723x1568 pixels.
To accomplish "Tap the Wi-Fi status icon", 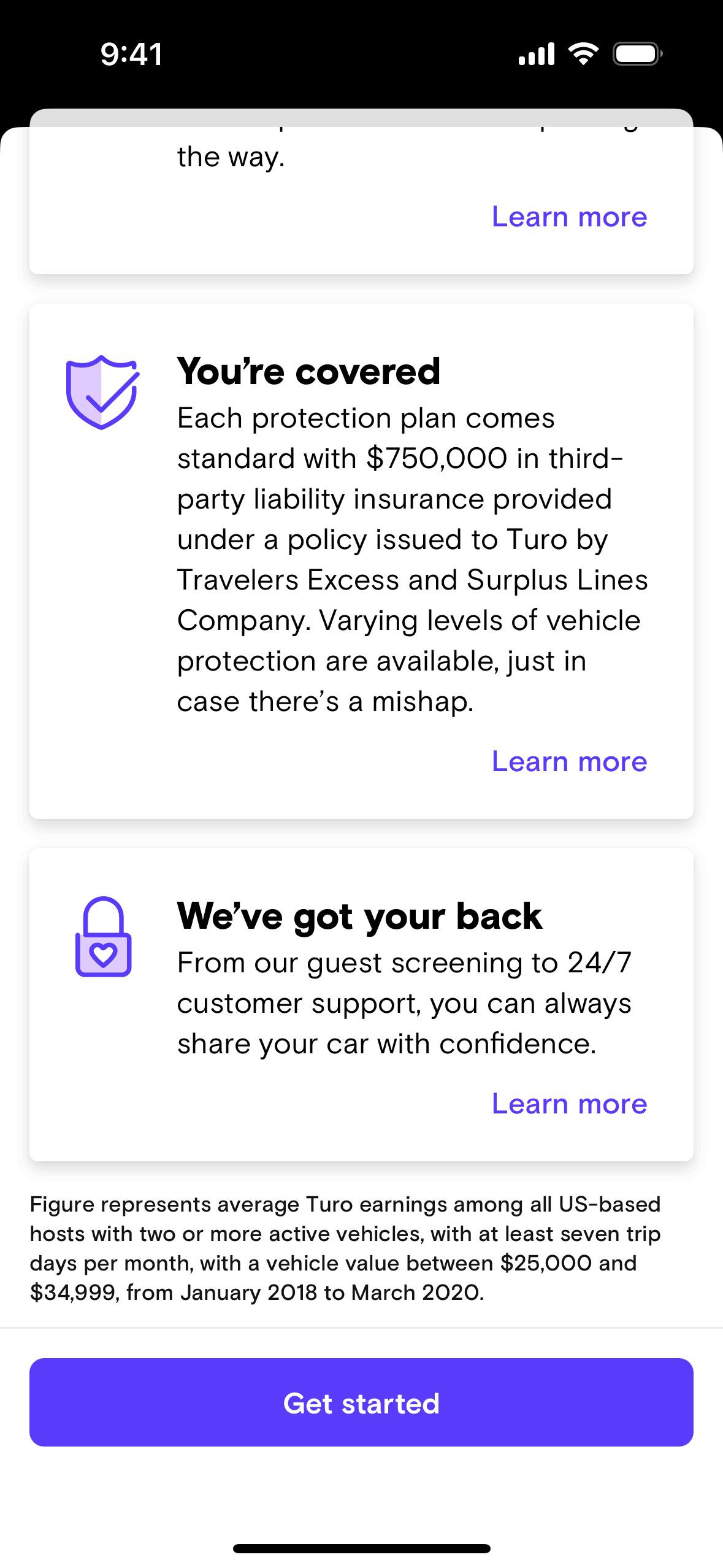I will [x=583, y=54].
